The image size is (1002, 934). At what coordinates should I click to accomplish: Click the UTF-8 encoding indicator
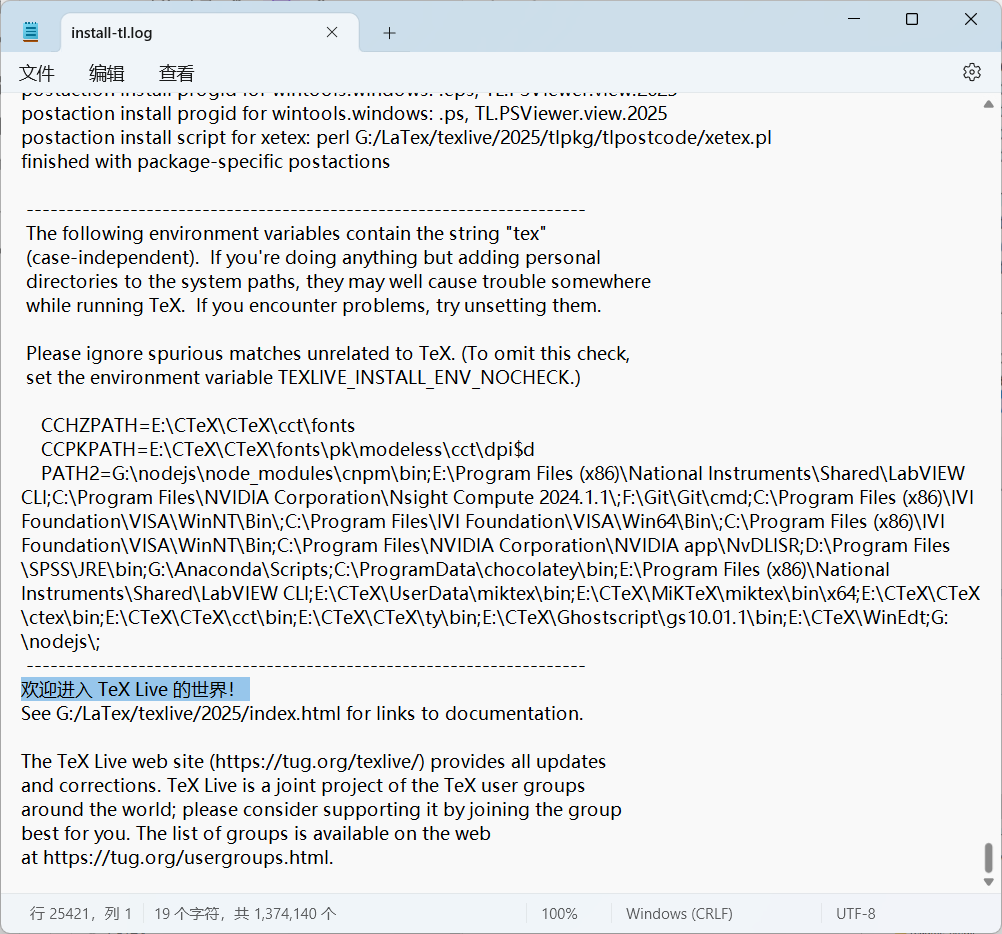[856, 914]
